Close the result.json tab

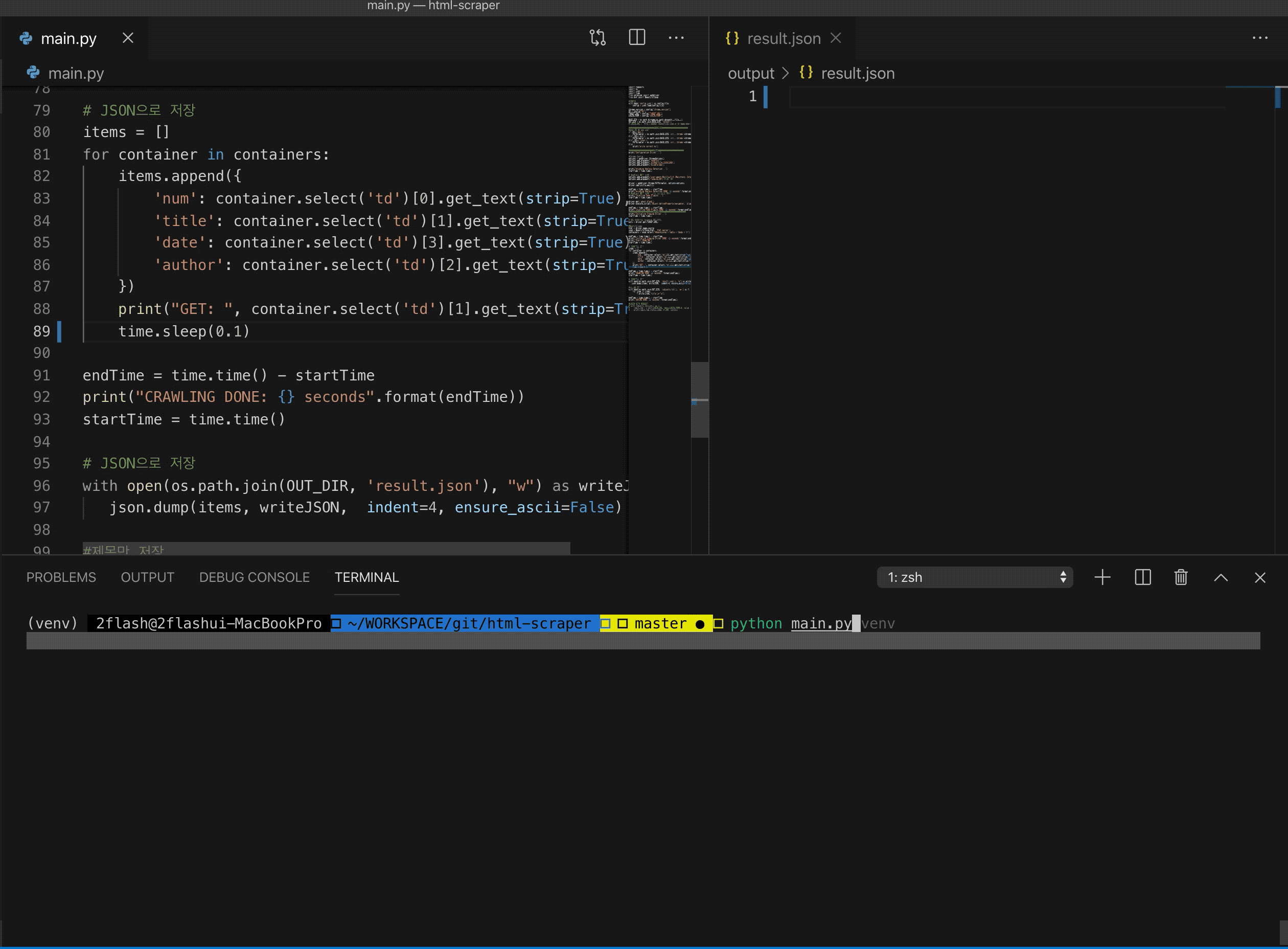coord(836,38)
